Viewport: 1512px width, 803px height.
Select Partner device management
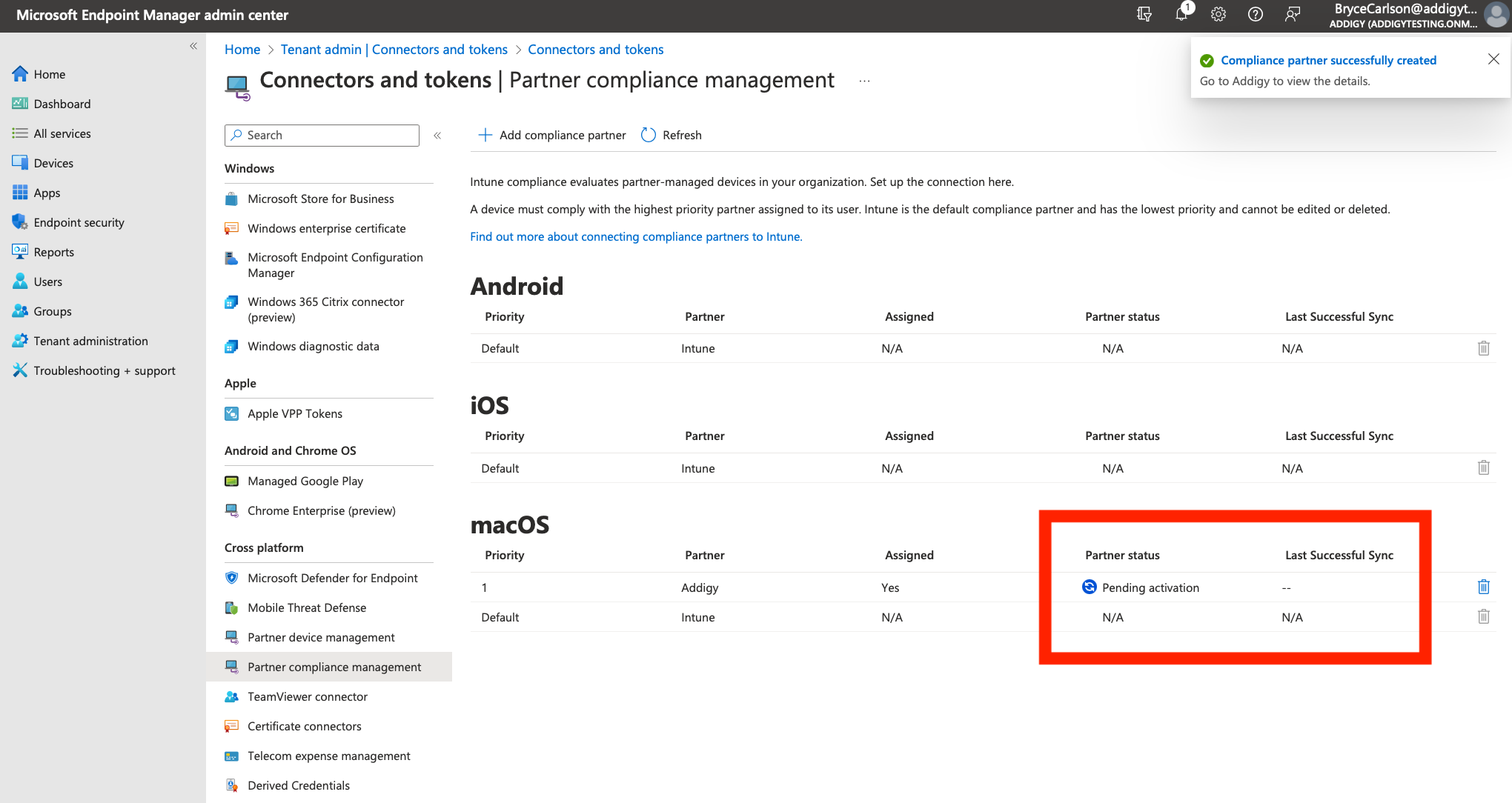pyautogui.click(x=320, y=637)
